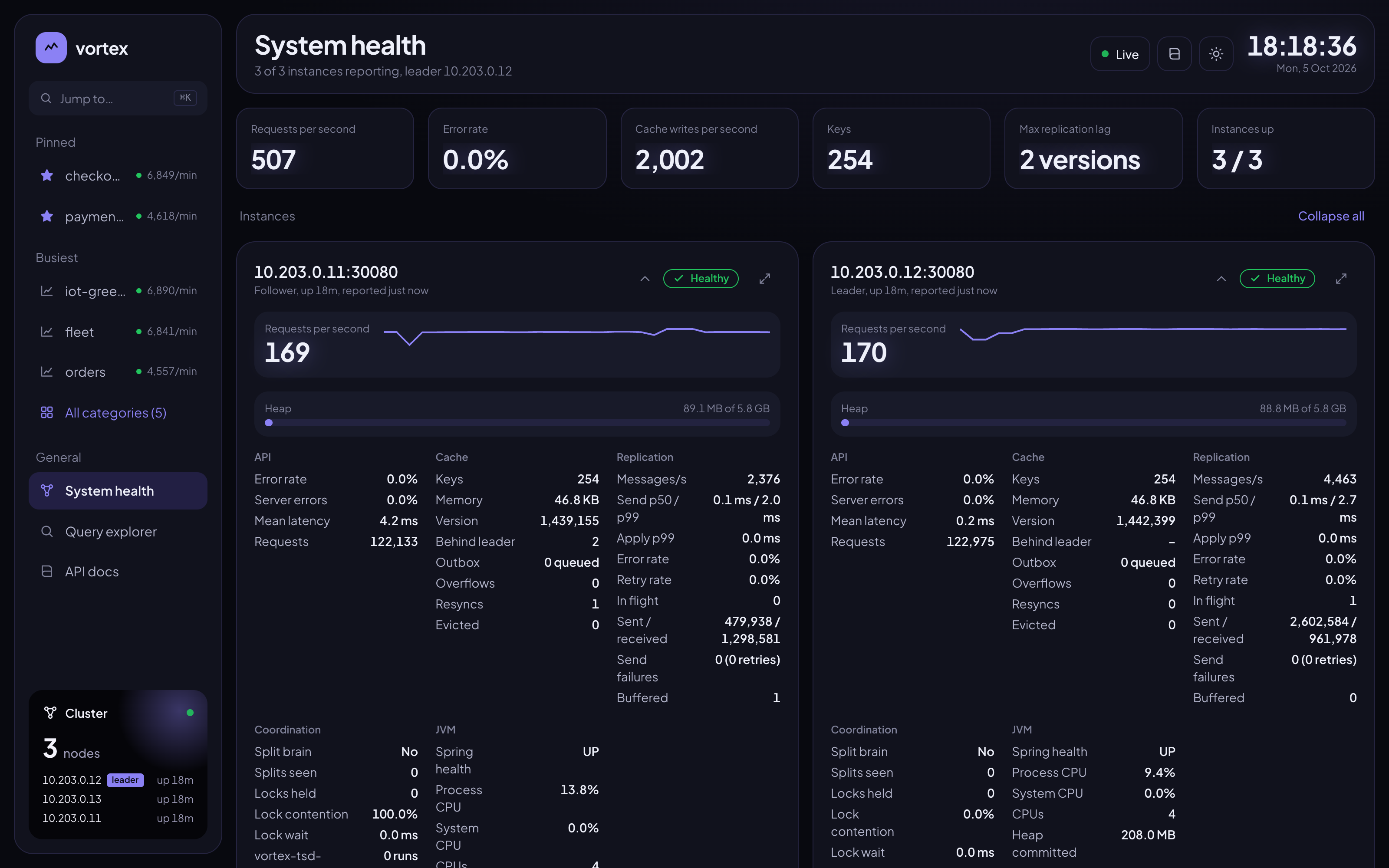This screenshot has height=868, width=1389.
Task: Click the star icon beside checko… pinned item
Action: [x=47, y=175]
